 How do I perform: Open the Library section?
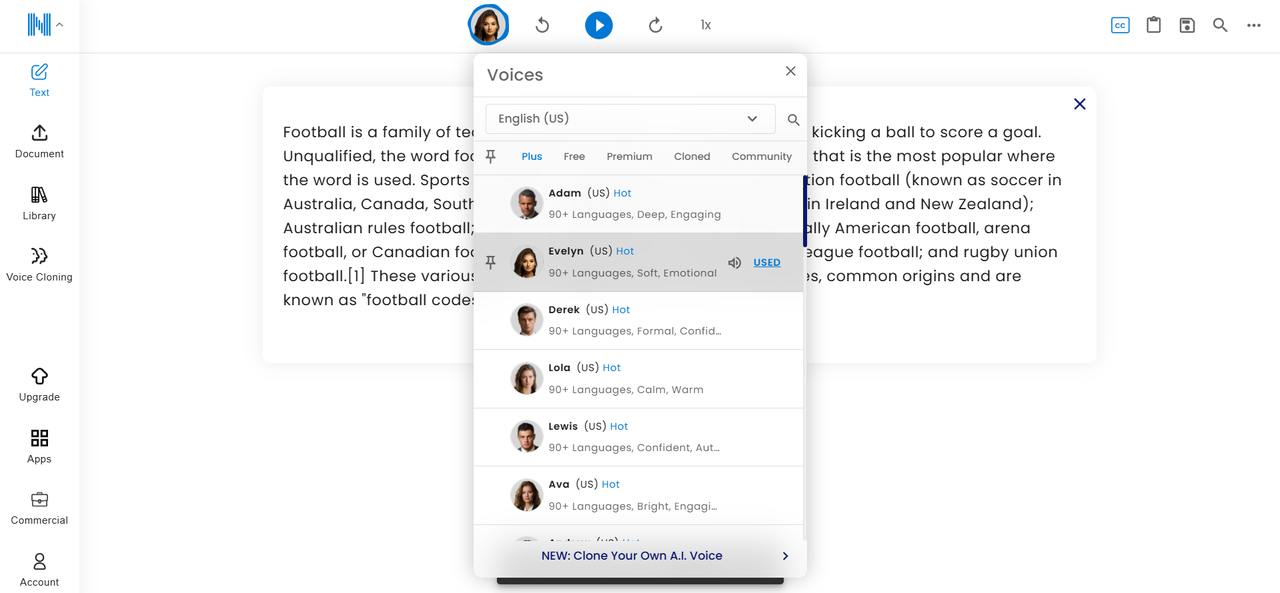click(39, 204)
